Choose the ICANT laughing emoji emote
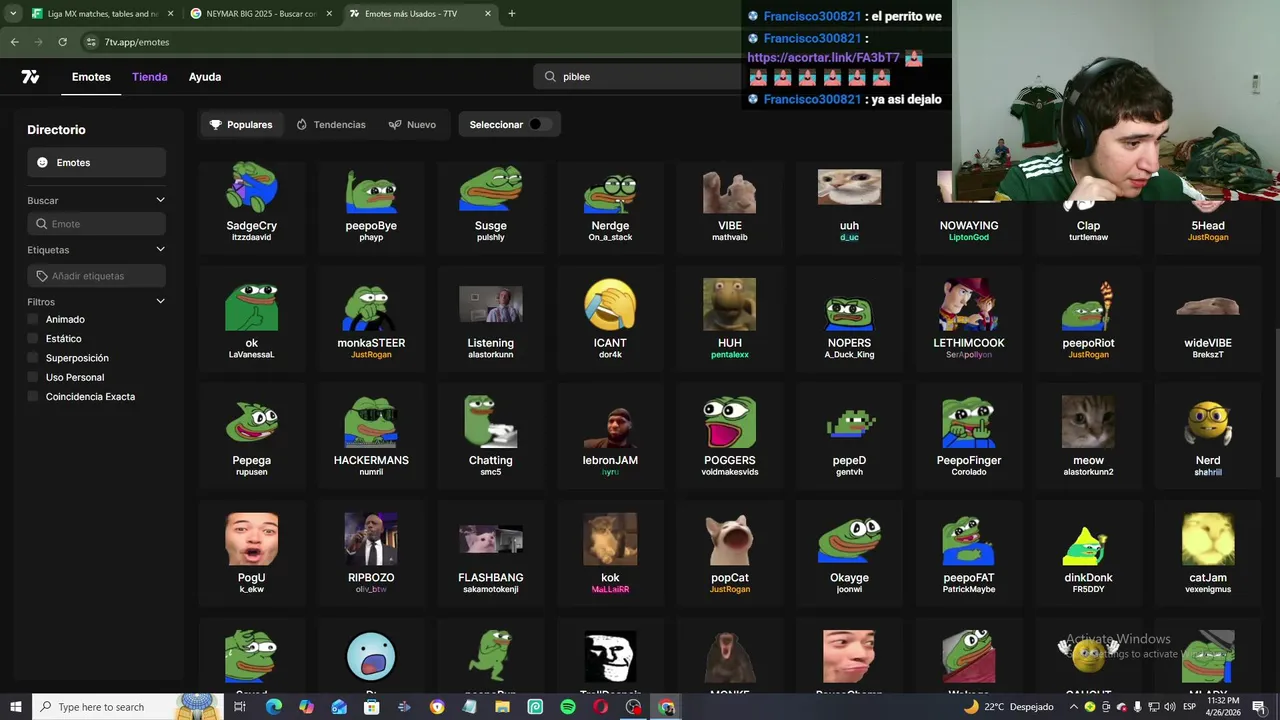Screen dimensions: 1280x720 [610, 320]
